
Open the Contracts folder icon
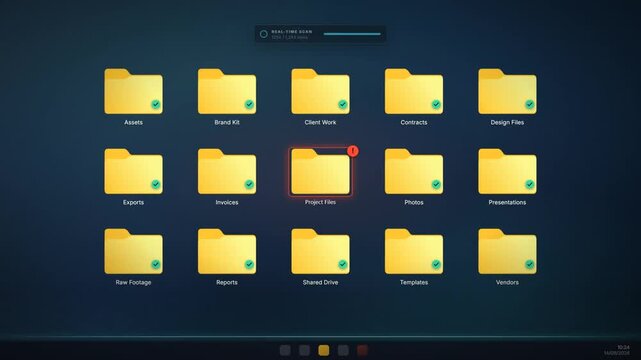coord(414,91)
